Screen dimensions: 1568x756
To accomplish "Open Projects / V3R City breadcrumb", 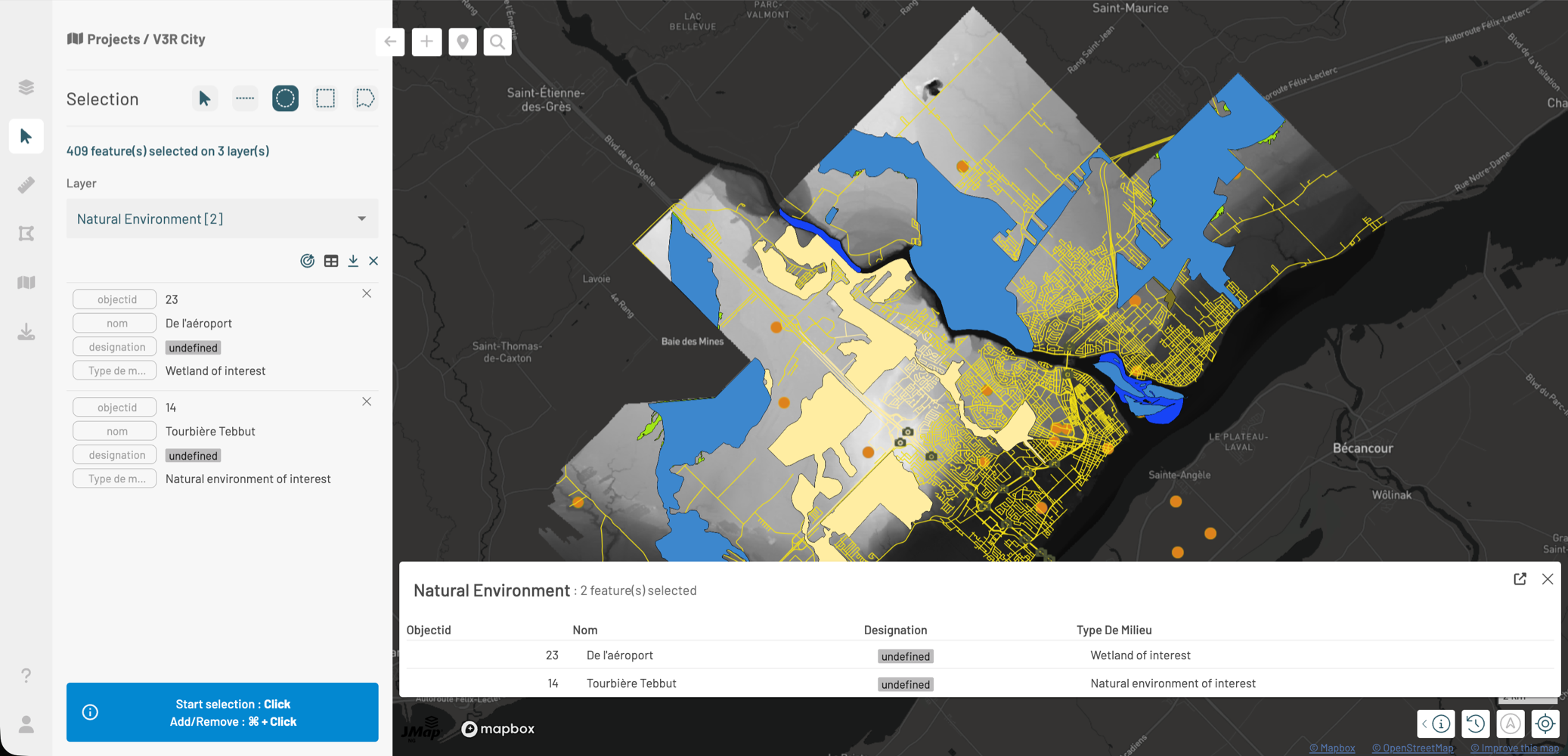I will pos(137,39).
